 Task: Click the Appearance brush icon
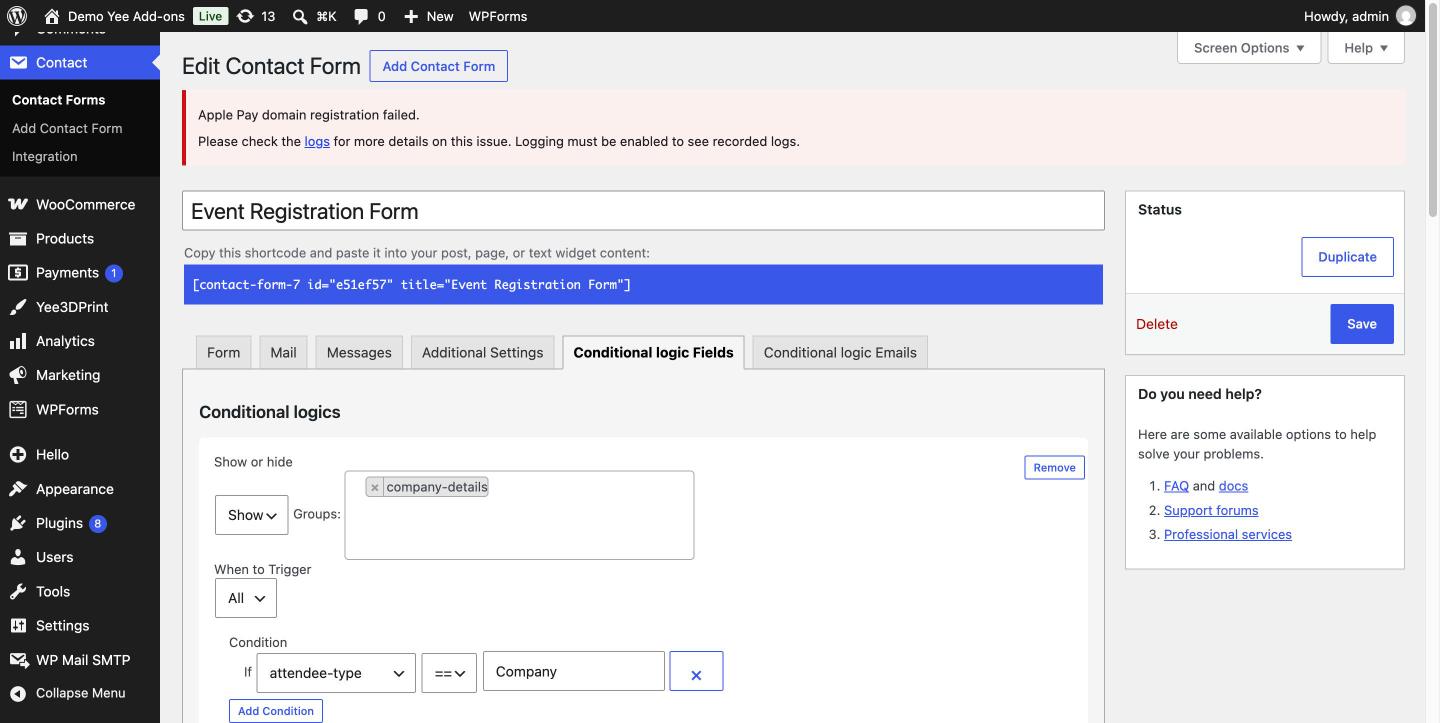18,489
